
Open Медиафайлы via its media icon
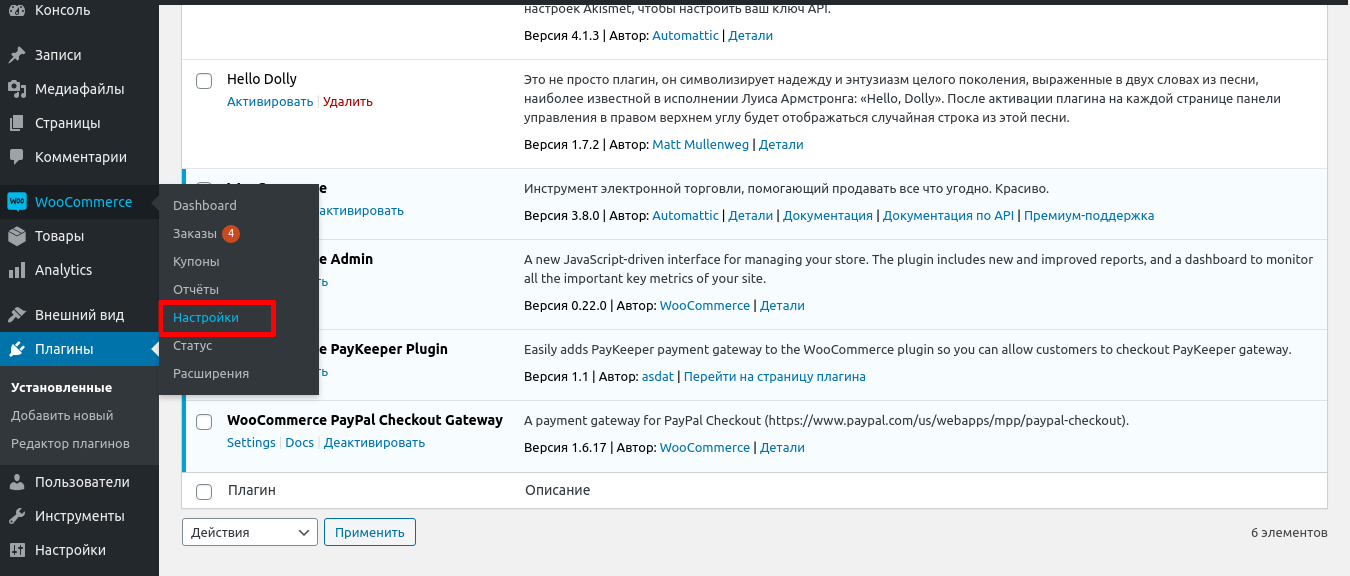(17, 89)
